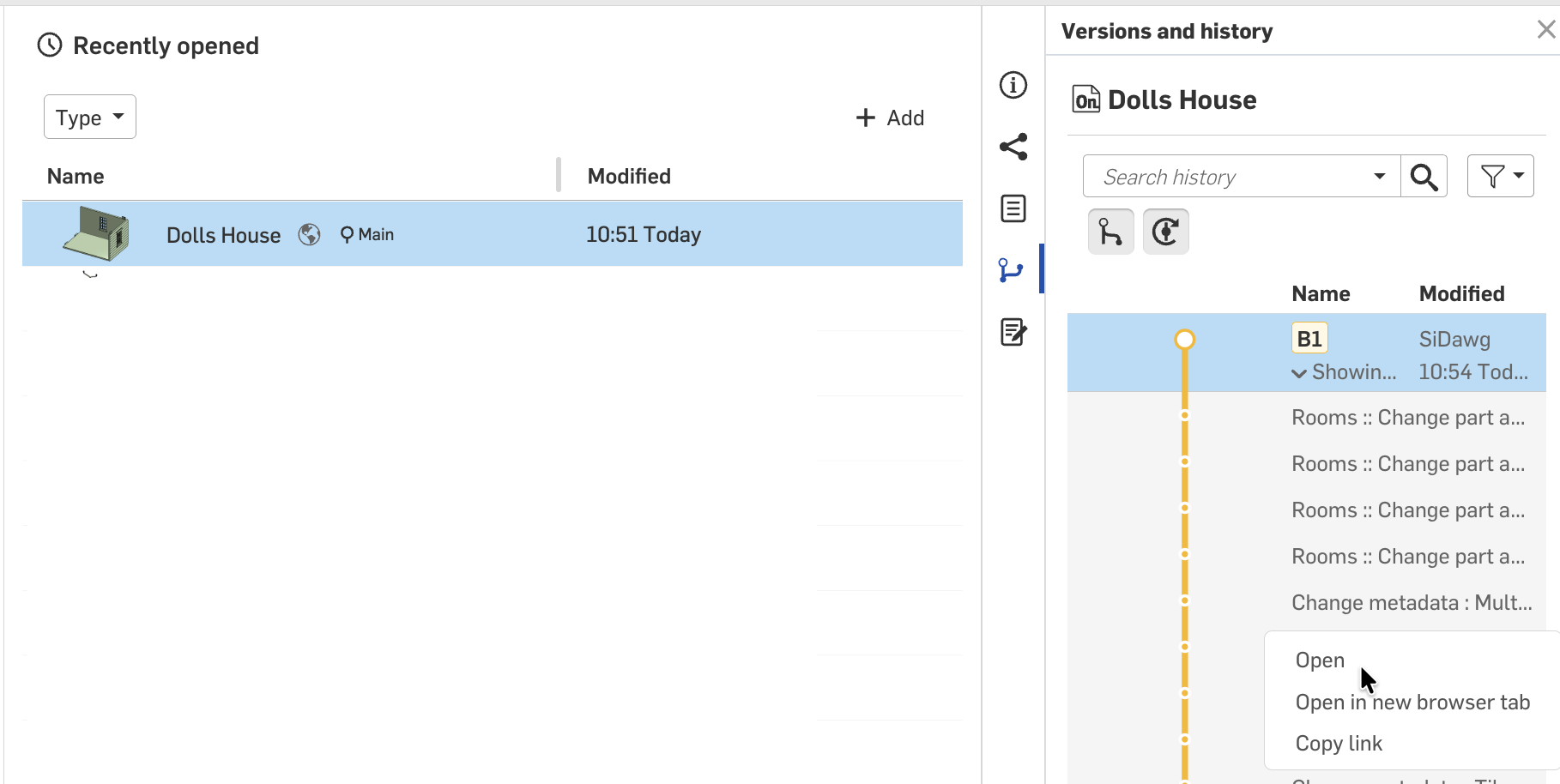This screenshot has width=1560, height=784.
Task: Click the search history magnifier button
Action: pyautogui.click(x=1424, y=177)
